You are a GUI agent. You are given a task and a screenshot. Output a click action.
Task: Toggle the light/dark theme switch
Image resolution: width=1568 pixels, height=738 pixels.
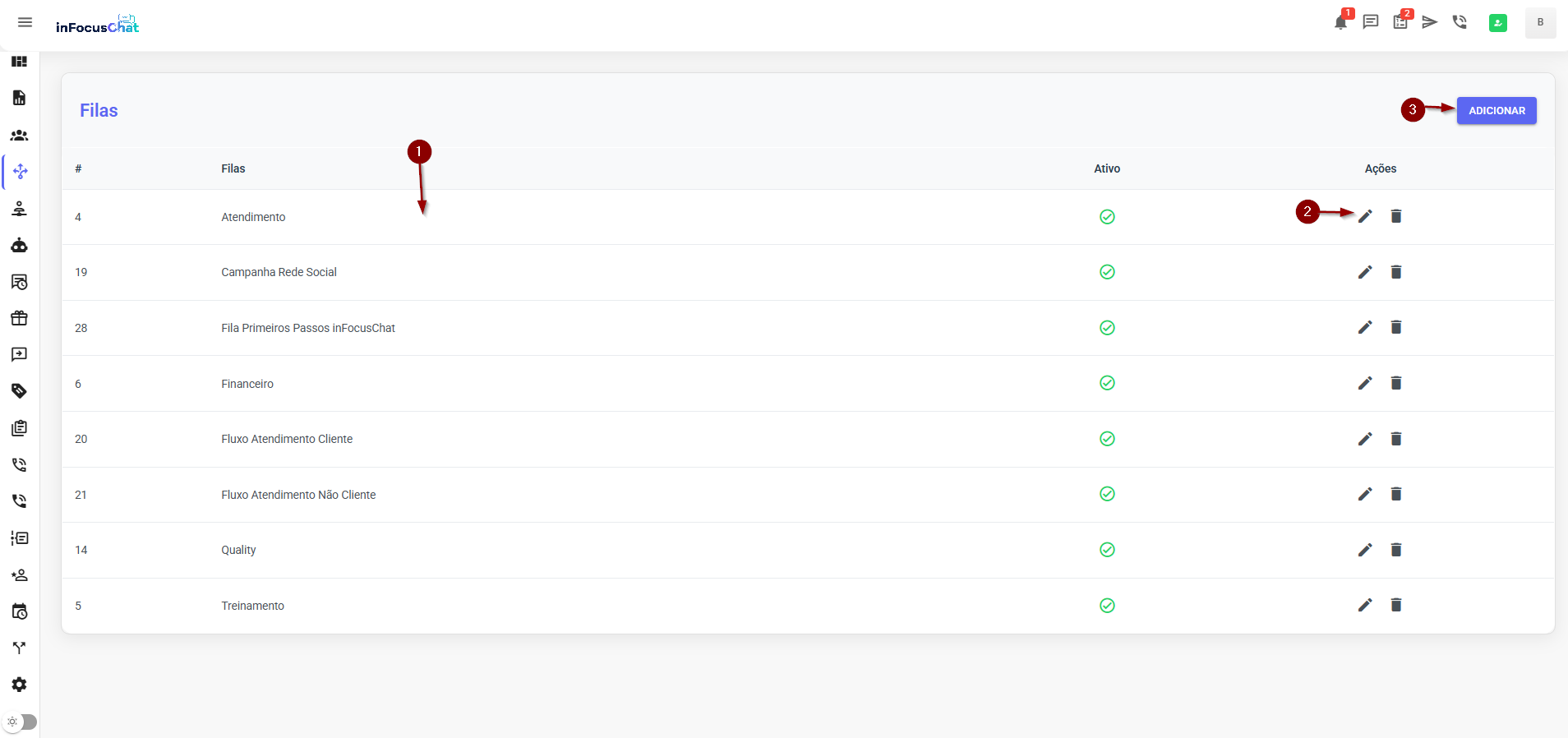pos(21,722)
